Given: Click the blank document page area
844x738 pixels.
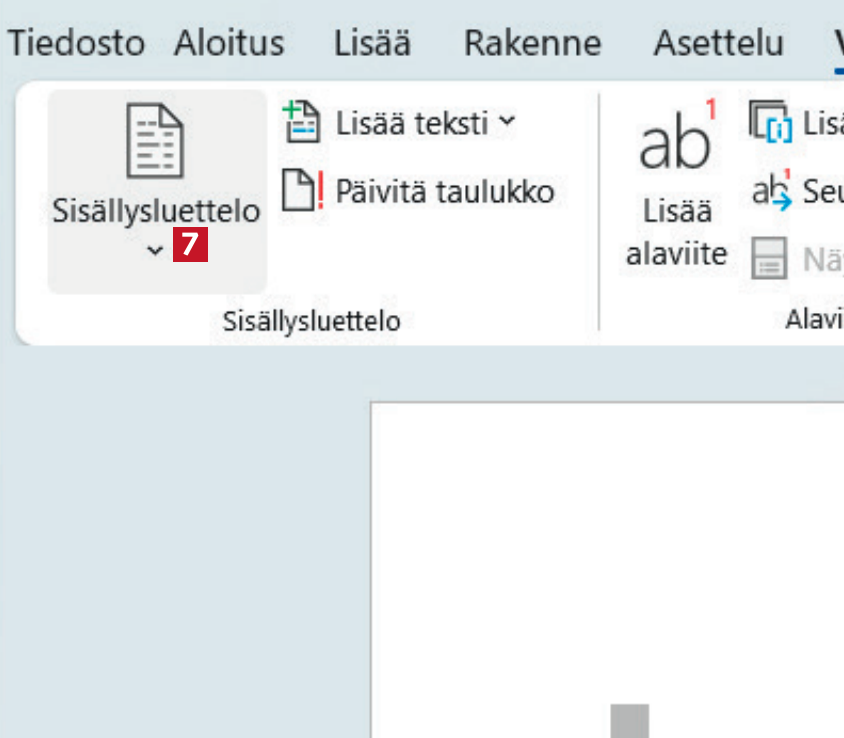Looking at the screenshot, I should pyautogui.click(x=608, y=570).
